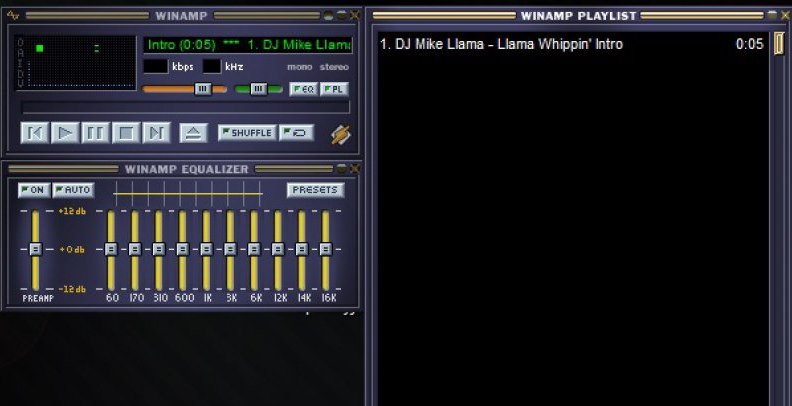Click the Previous track button

[x=35, y=133]
